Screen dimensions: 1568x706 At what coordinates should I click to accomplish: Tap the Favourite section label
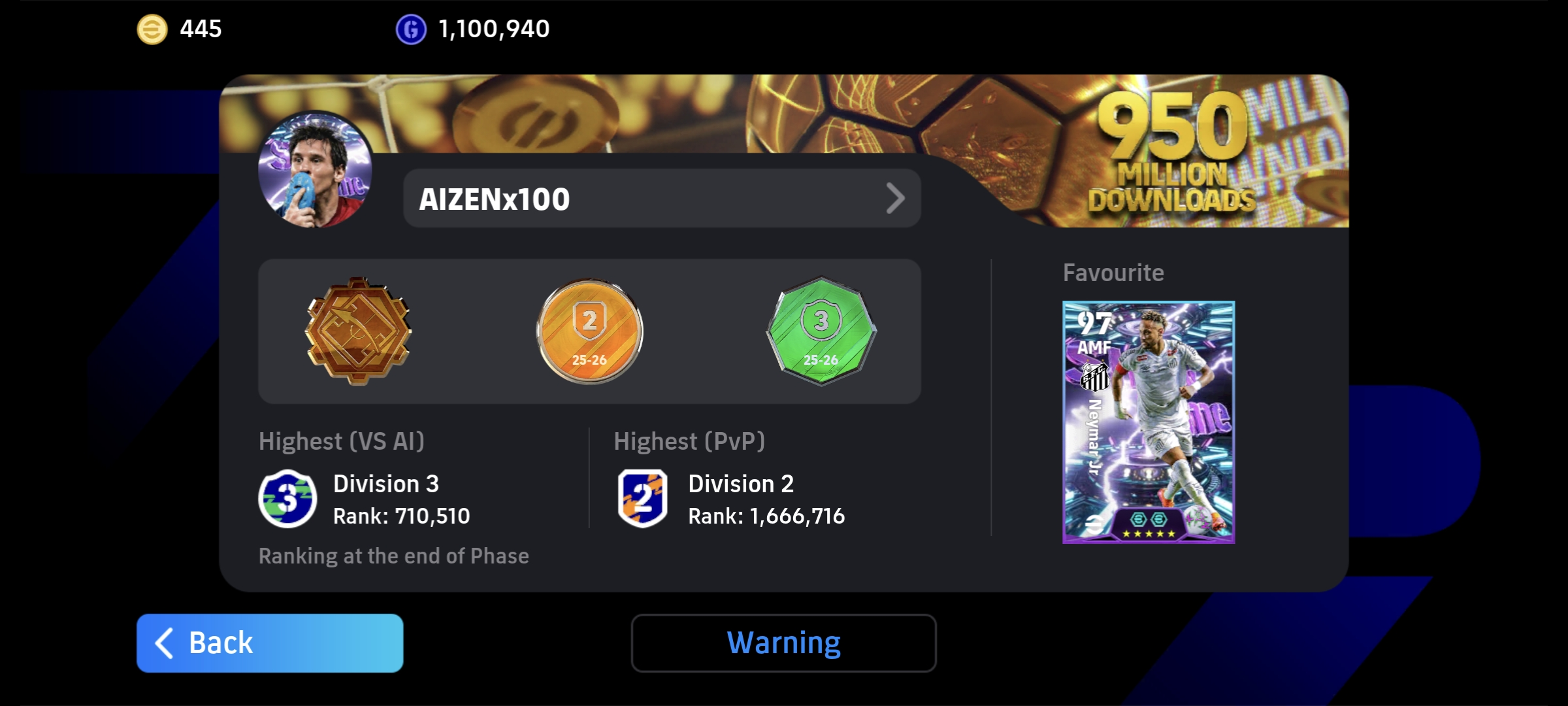[x=1113, y=273]
